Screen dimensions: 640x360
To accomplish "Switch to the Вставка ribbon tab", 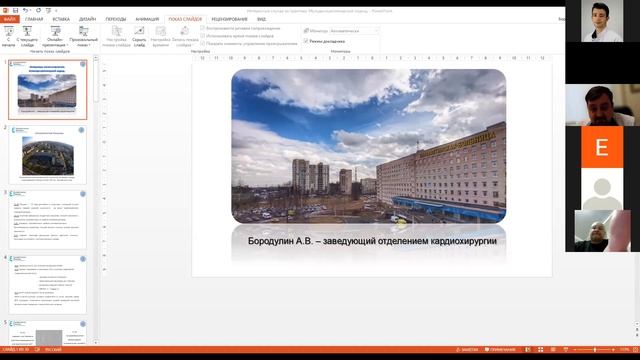I will 61,19.
